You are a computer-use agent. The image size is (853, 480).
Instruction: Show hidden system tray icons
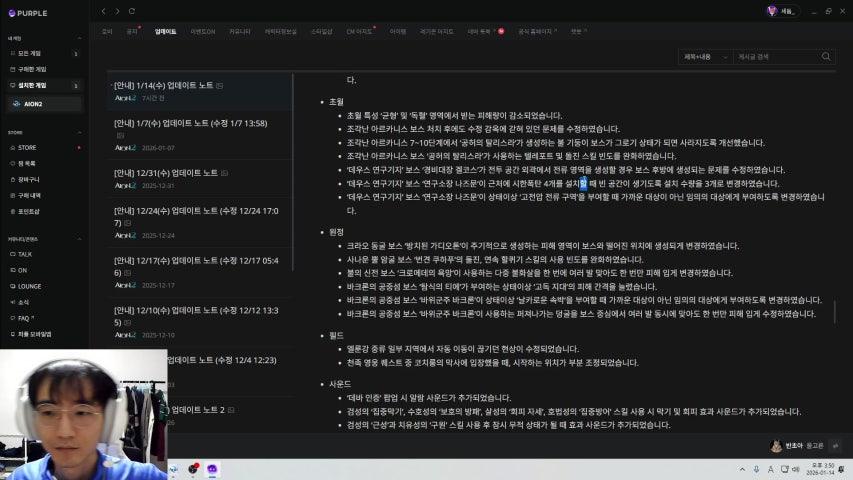pyautogui.click(x=742, y=469)
